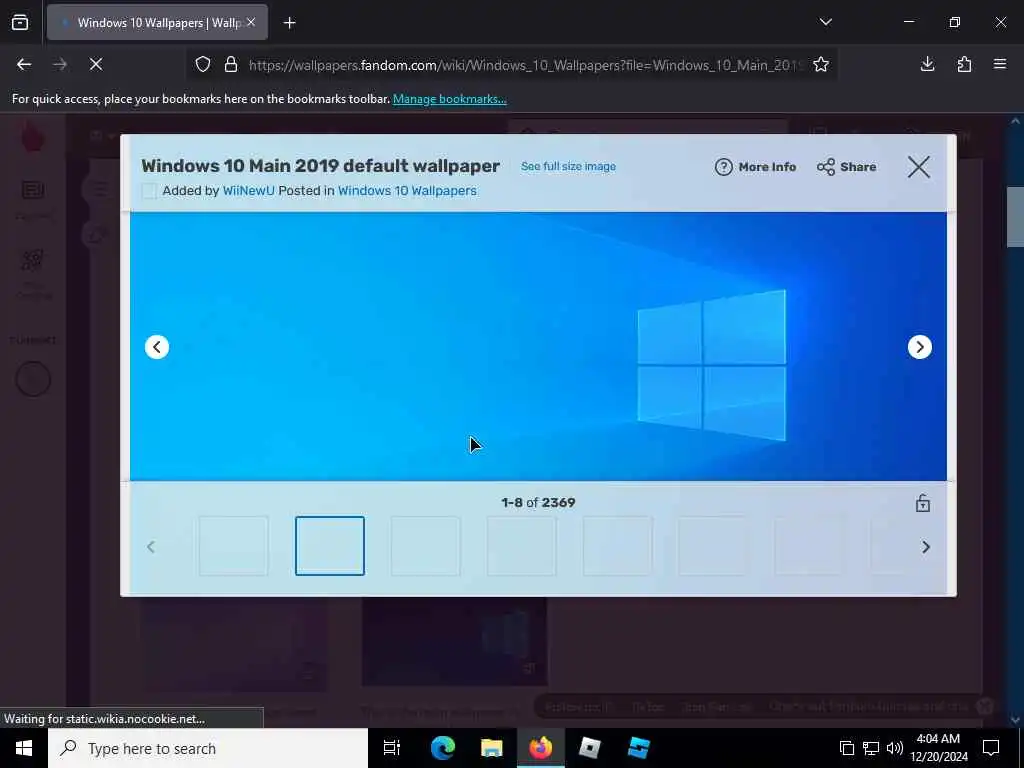This screenshot has width=1024, height=768.
Task: Click Firefox icon on taskbar
Action: pos(541,748)
